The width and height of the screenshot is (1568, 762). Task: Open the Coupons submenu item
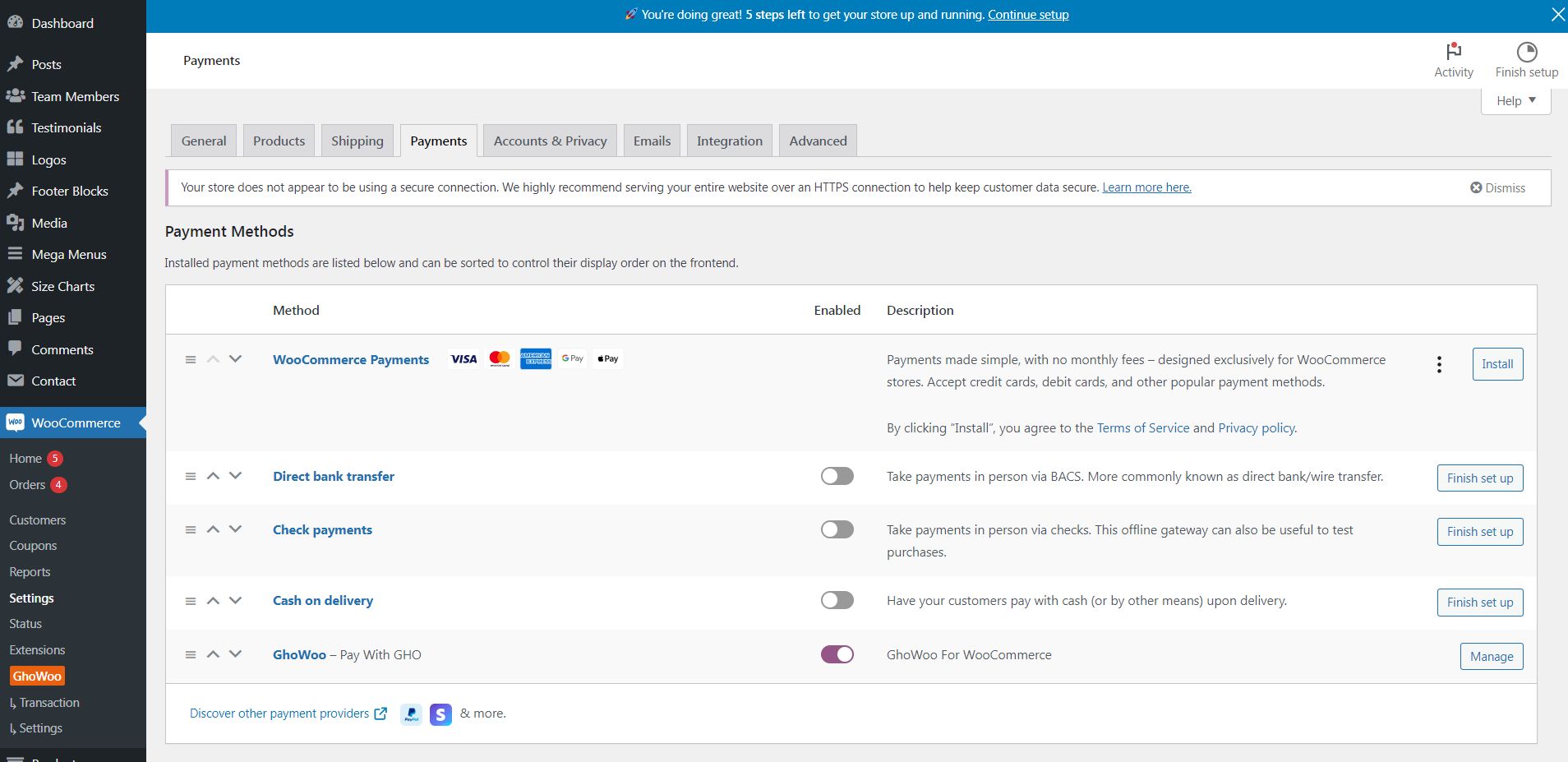(x=33, y=546)
